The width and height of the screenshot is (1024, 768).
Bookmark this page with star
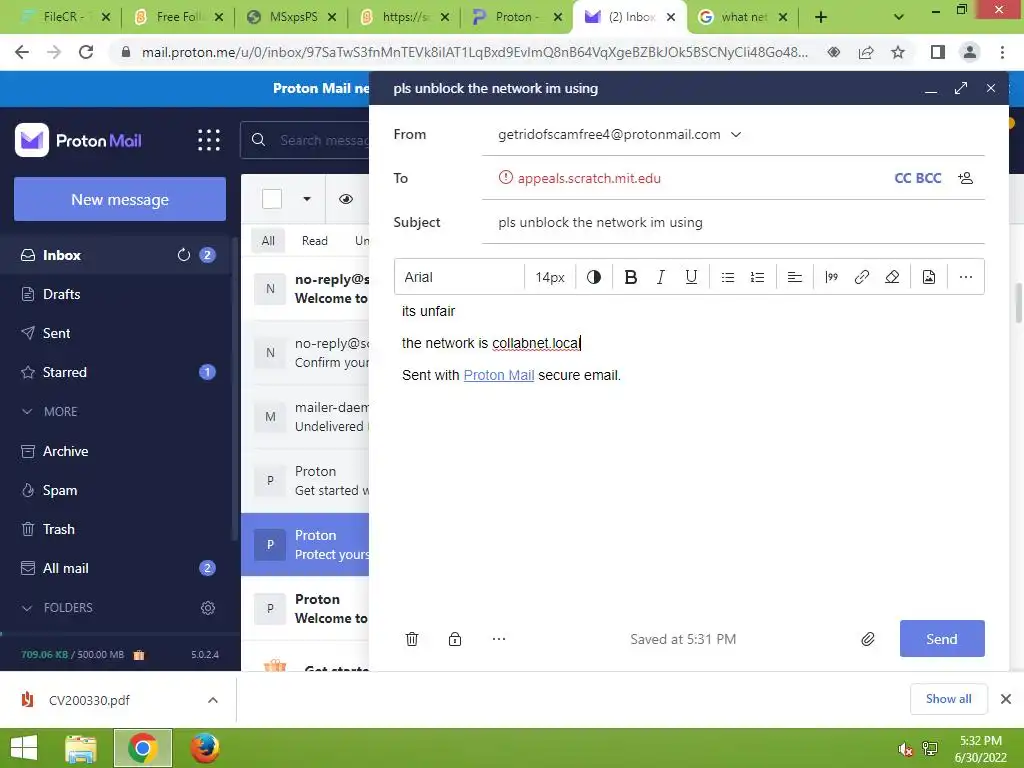[x=898, y=52]
